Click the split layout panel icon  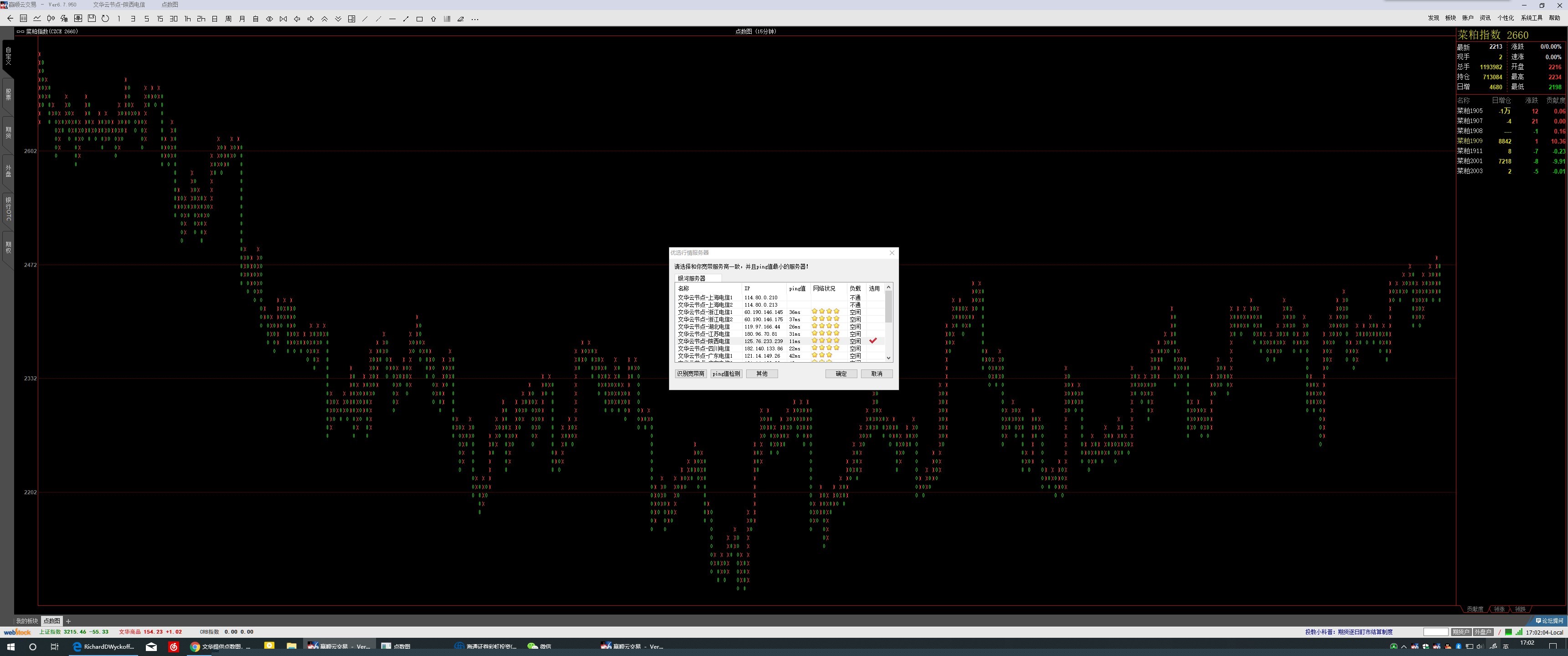[352, 19]
